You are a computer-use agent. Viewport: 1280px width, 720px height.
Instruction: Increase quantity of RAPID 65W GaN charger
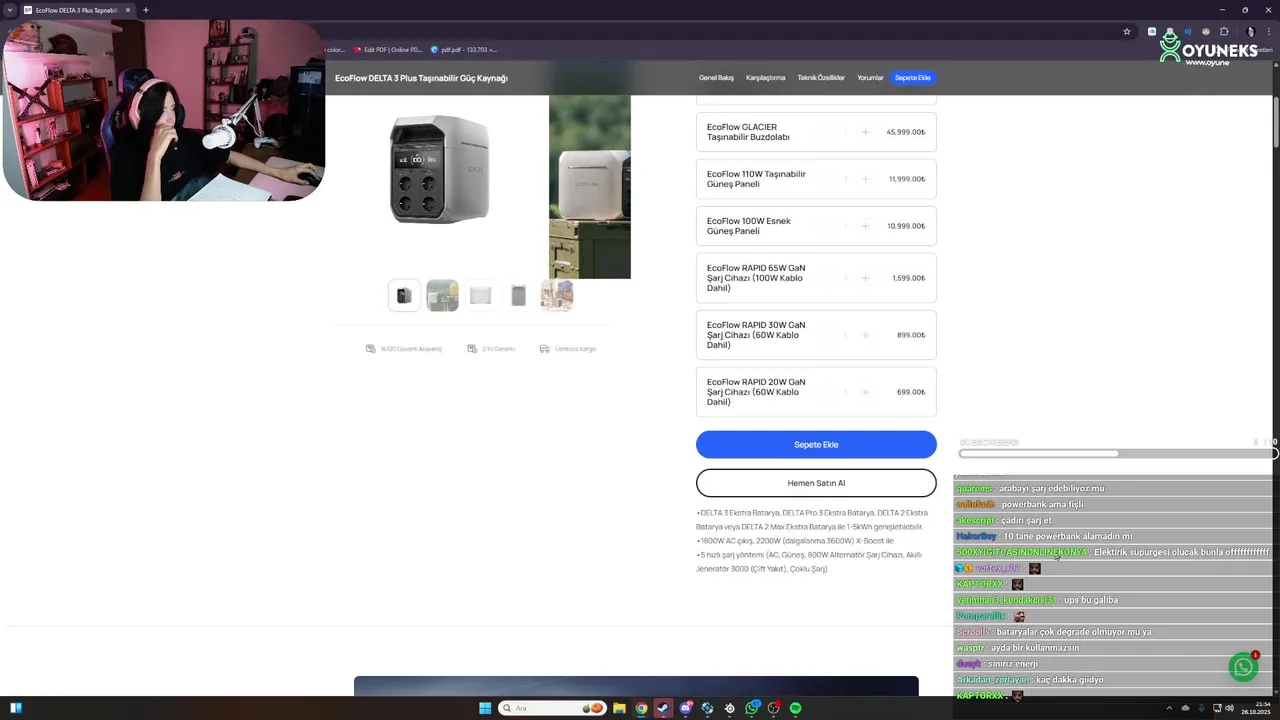tap(865, 278)
